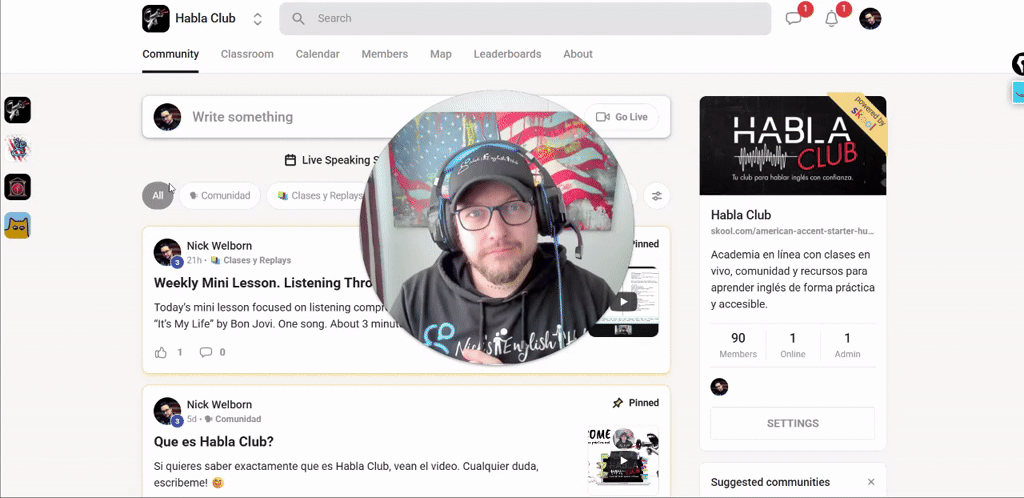Open Nick Welborn's name on the 21h post
The height and width of the screenshot is (498, 1024).
click(219, 246)
